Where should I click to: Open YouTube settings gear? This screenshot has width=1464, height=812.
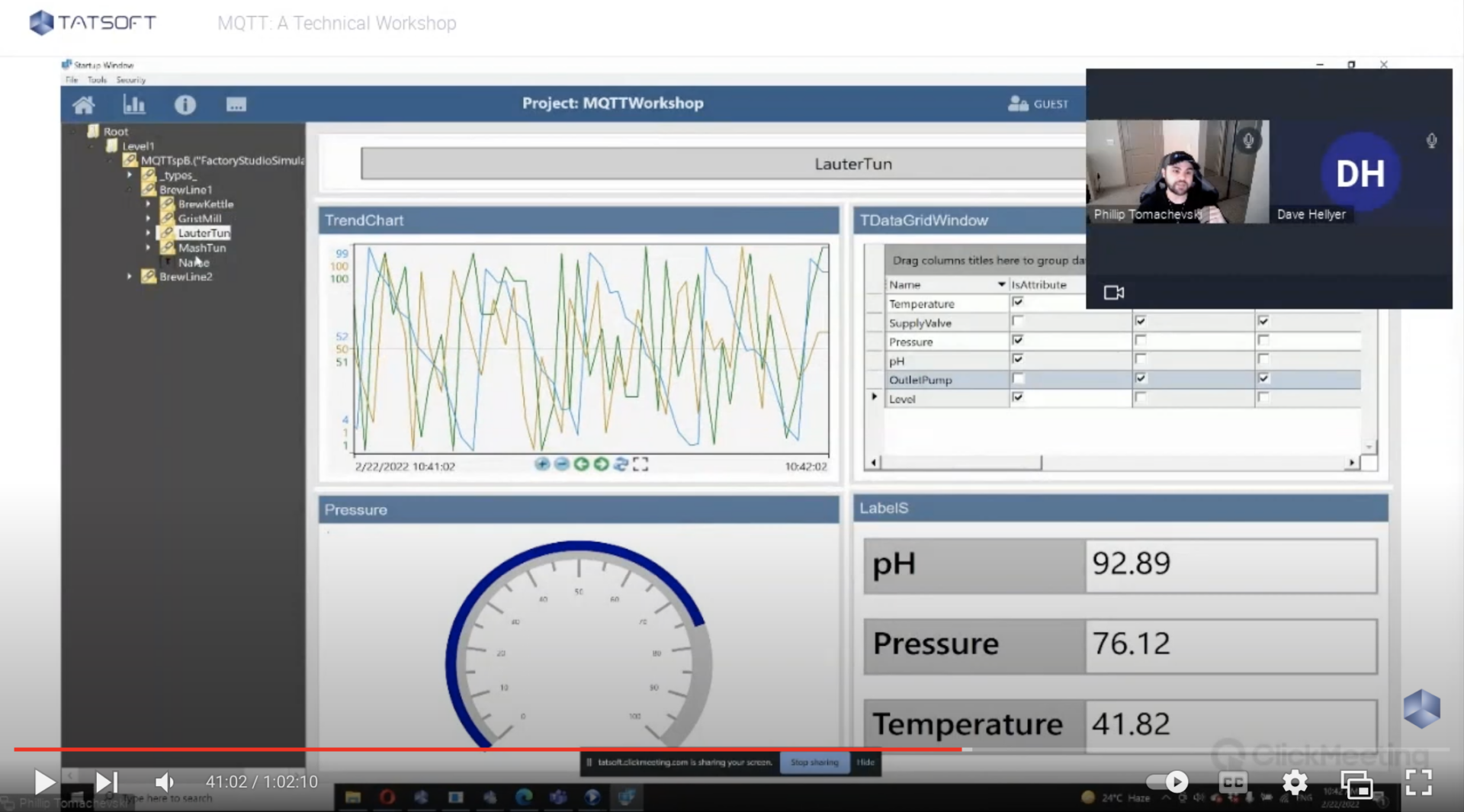(x=1295, y=782)
